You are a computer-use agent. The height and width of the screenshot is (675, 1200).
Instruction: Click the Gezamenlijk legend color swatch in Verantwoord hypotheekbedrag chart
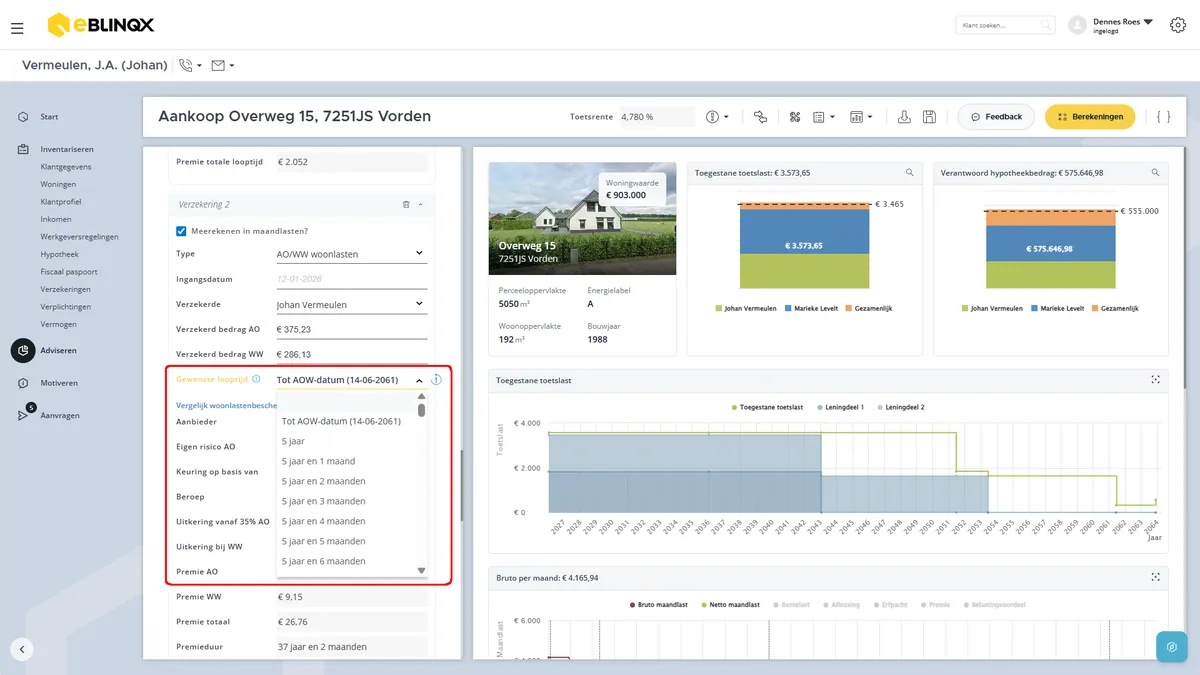1094,309
